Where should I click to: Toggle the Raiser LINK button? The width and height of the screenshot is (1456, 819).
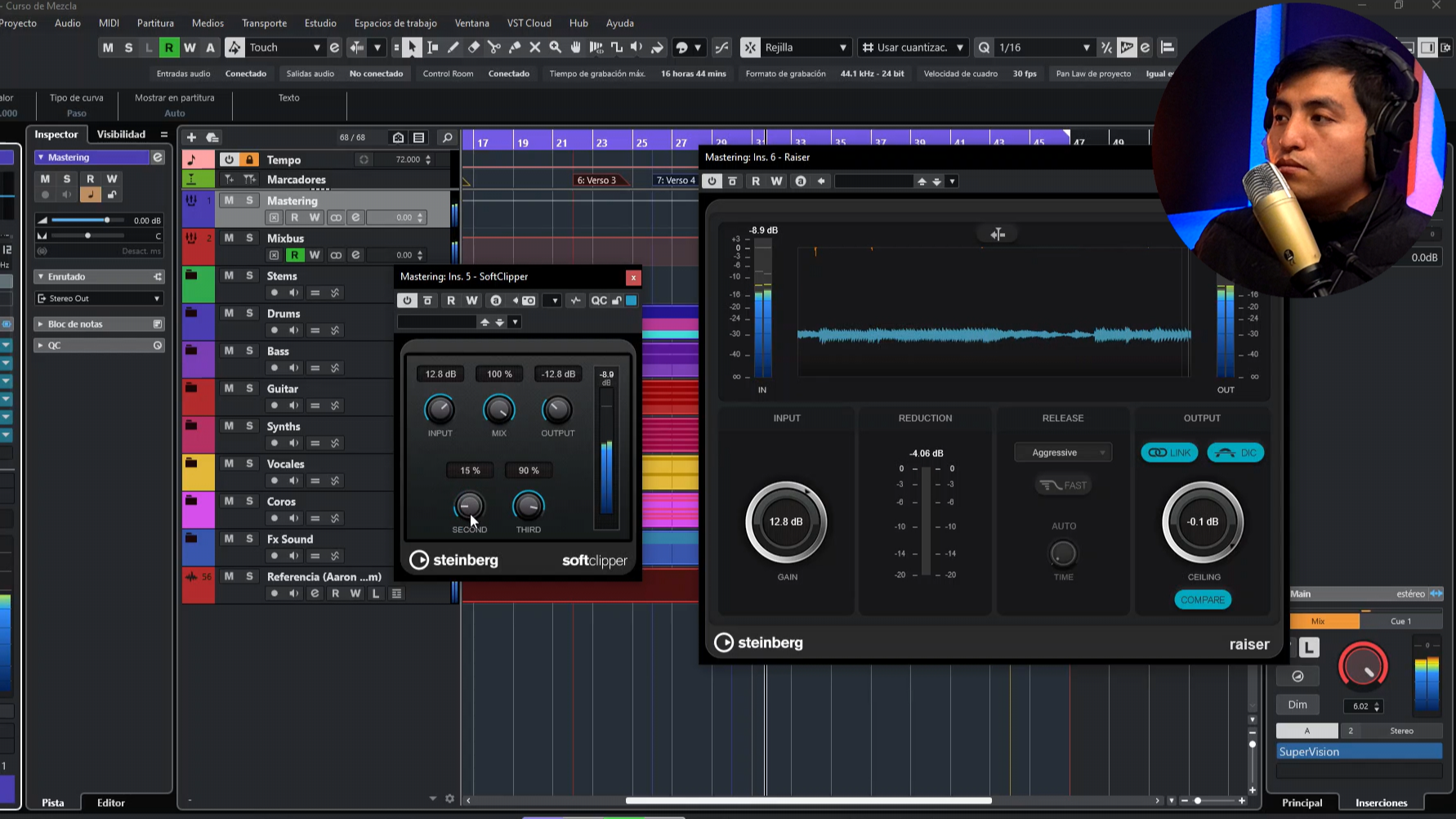1169,453
